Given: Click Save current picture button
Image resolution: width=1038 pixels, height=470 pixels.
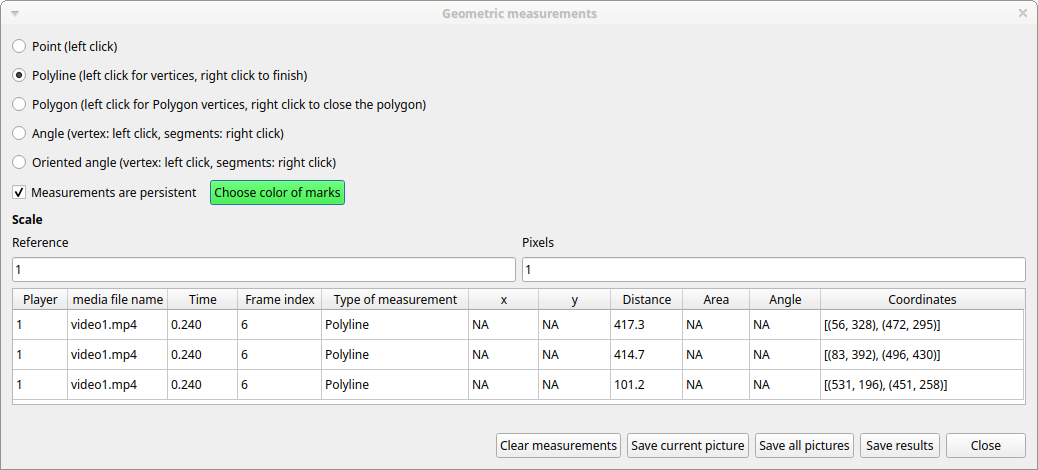Looking at the screenshot, I should click(x=688, y=446).
